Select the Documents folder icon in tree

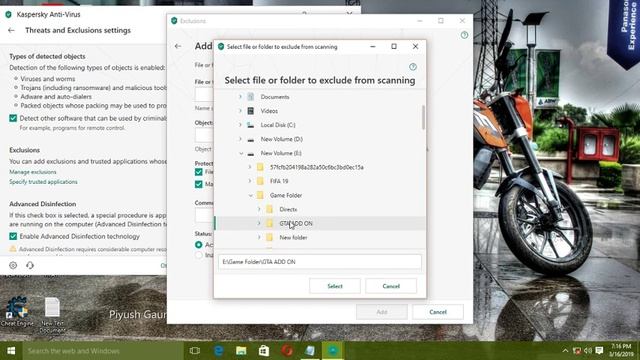coord(251,97)
